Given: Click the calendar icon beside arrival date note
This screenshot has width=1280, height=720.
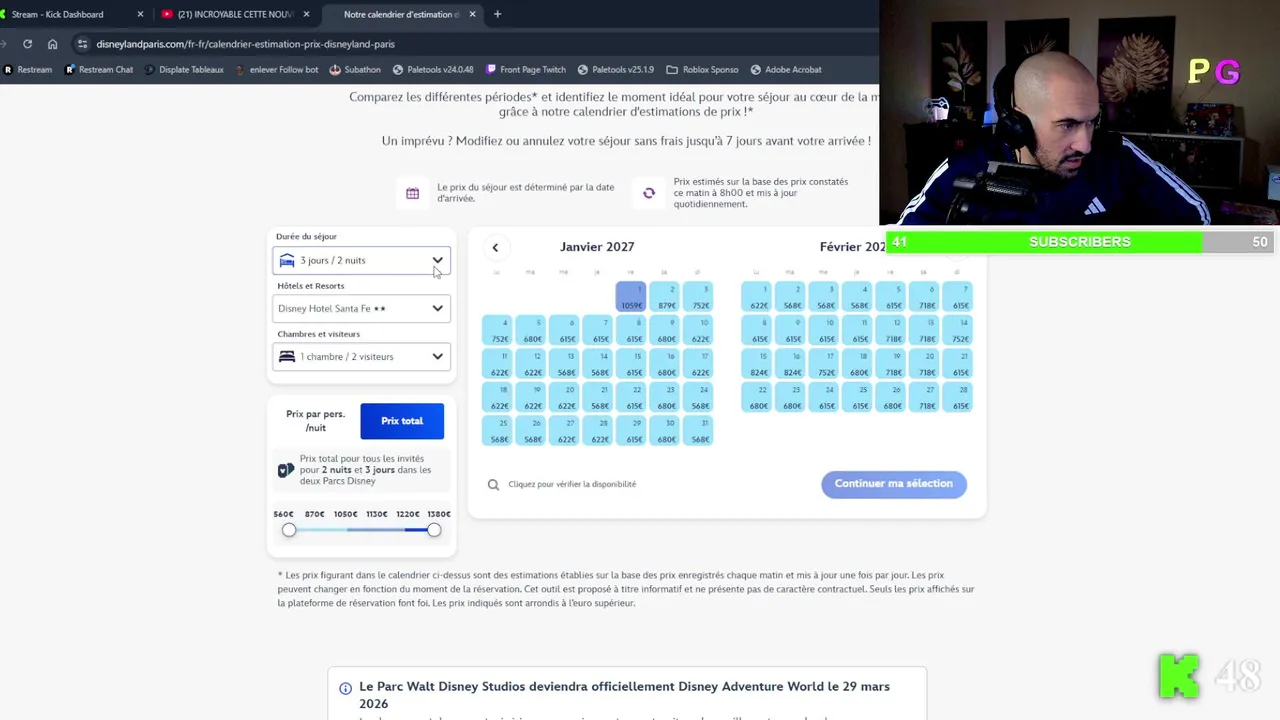Looking at the screenshot, I should [412, 193].
